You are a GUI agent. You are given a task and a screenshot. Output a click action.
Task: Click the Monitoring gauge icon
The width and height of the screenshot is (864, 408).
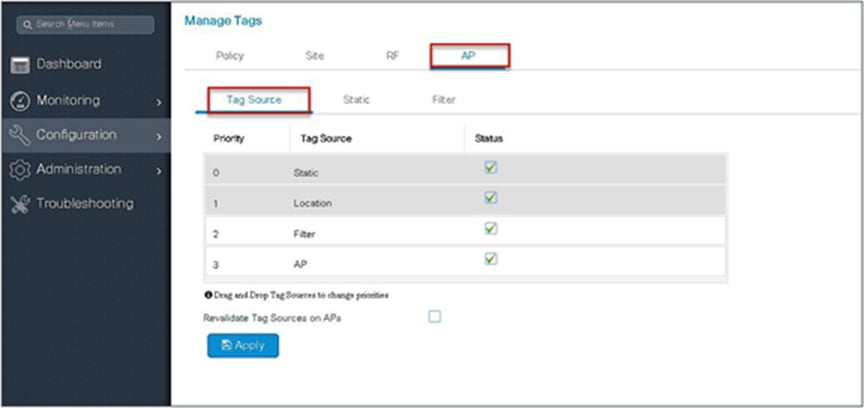click(21, 100)
